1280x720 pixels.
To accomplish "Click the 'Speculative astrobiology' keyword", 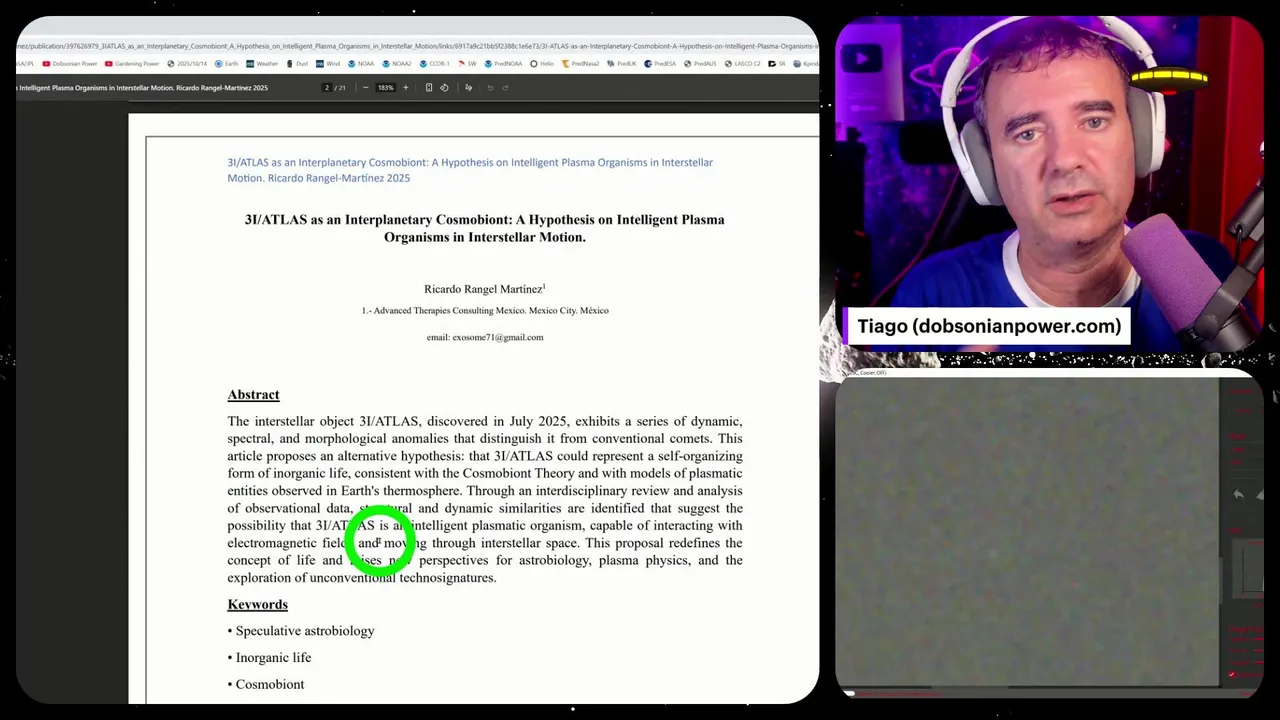I will coord(305,631).
